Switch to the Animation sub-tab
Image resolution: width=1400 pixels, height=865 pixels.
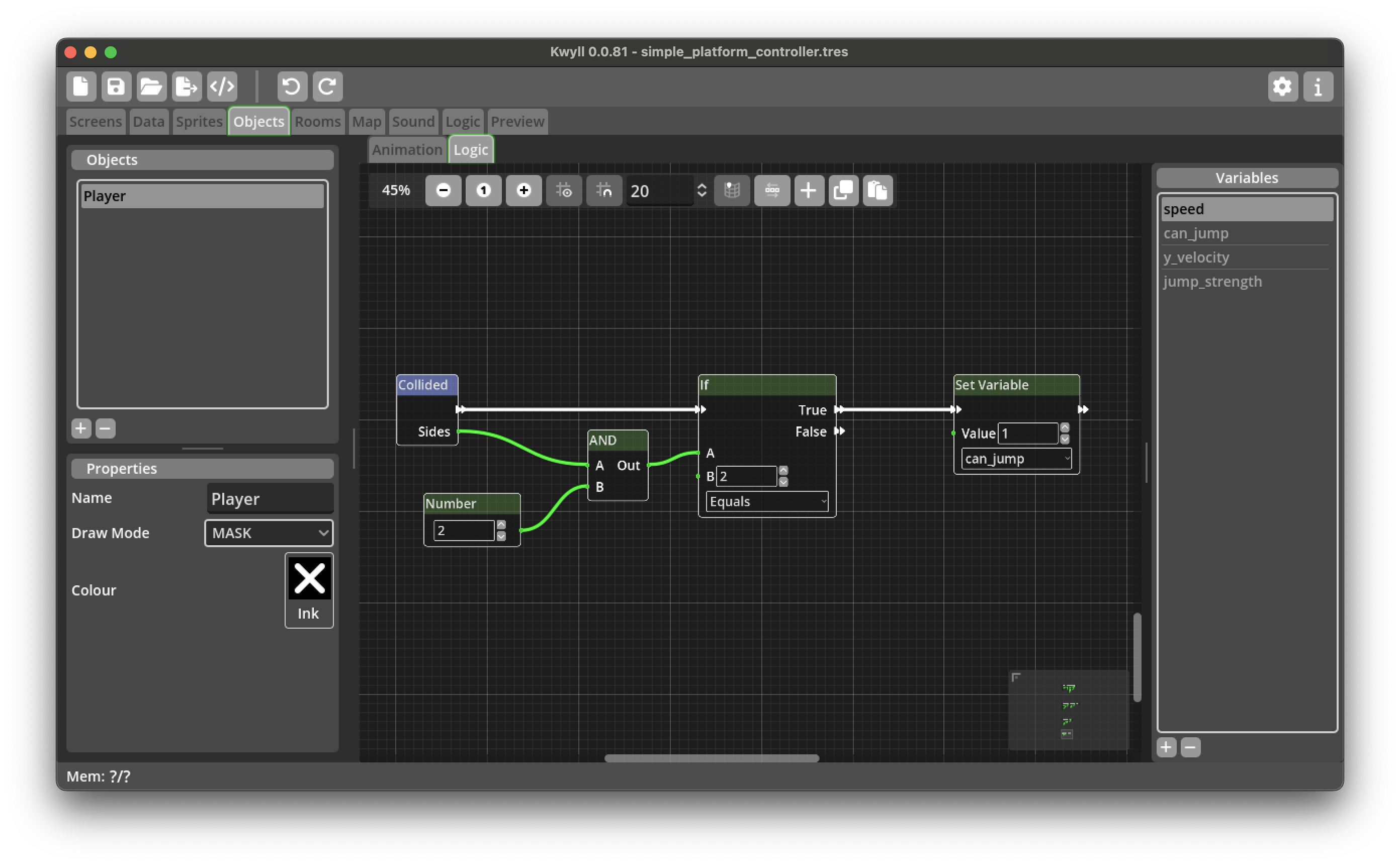(407, 150)
